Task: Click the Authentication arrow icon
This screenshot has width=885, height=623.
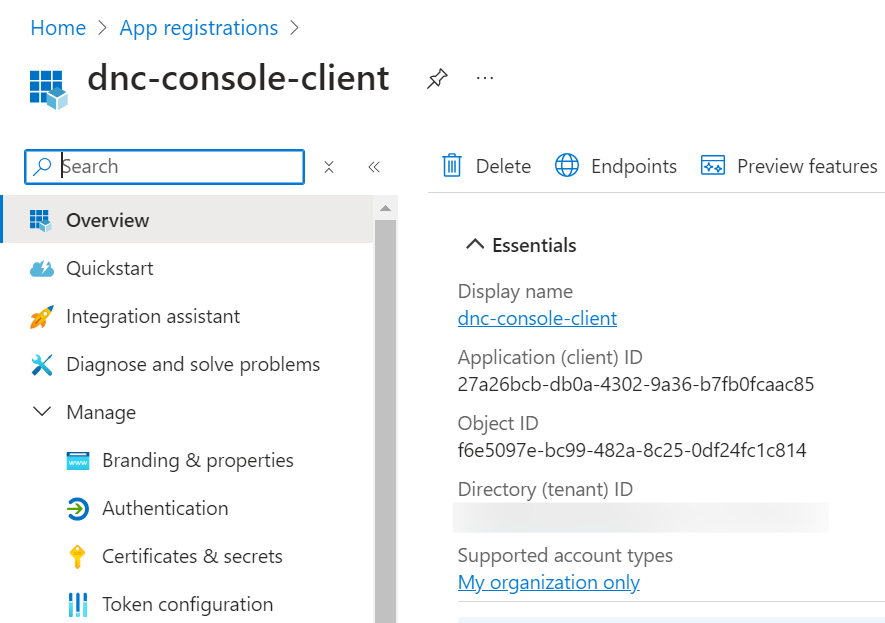Action: 78,508
